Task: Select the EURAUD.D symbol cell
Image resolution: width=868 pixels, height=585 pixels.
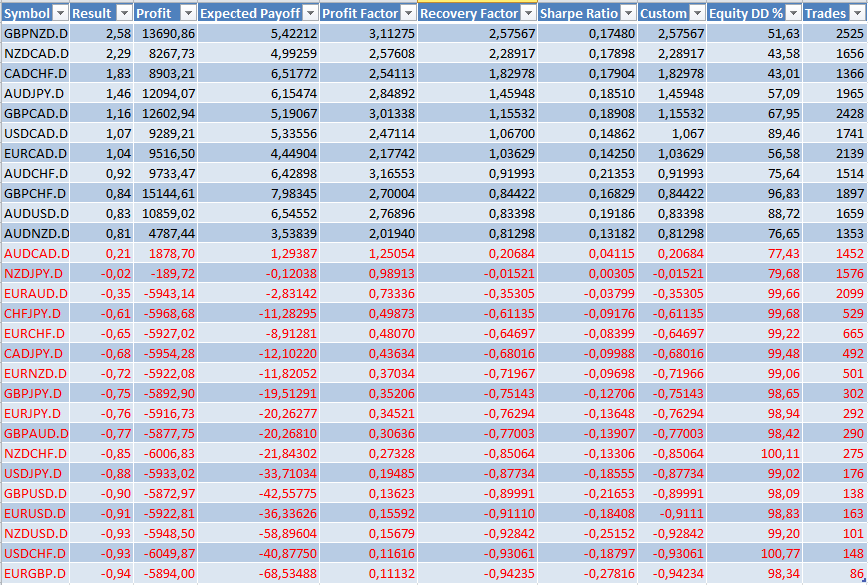Action: [x=35, y=293]
